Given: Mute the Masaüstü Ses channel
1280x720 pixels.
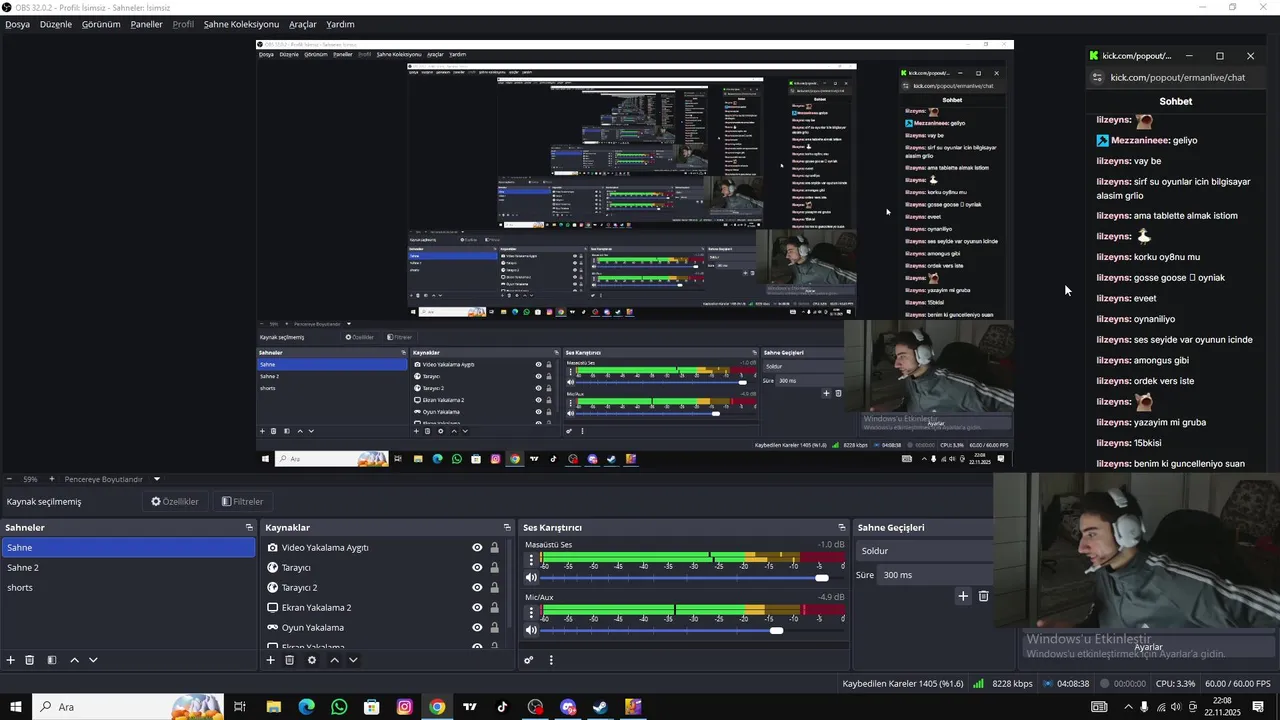Looking at the screenshot, I should [x=531, y=578].
